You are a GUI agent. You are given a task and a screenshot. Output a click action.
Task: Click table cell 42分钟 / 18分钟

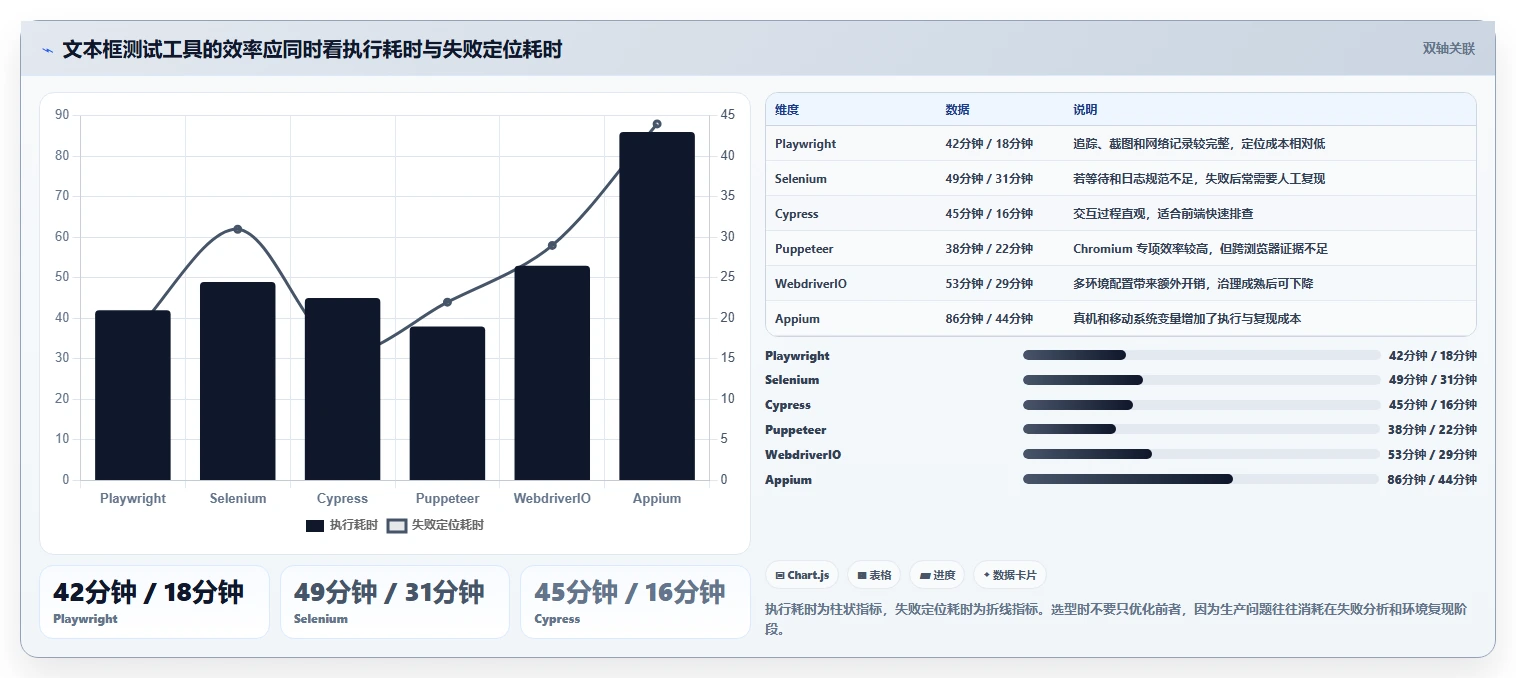[989, 144]
